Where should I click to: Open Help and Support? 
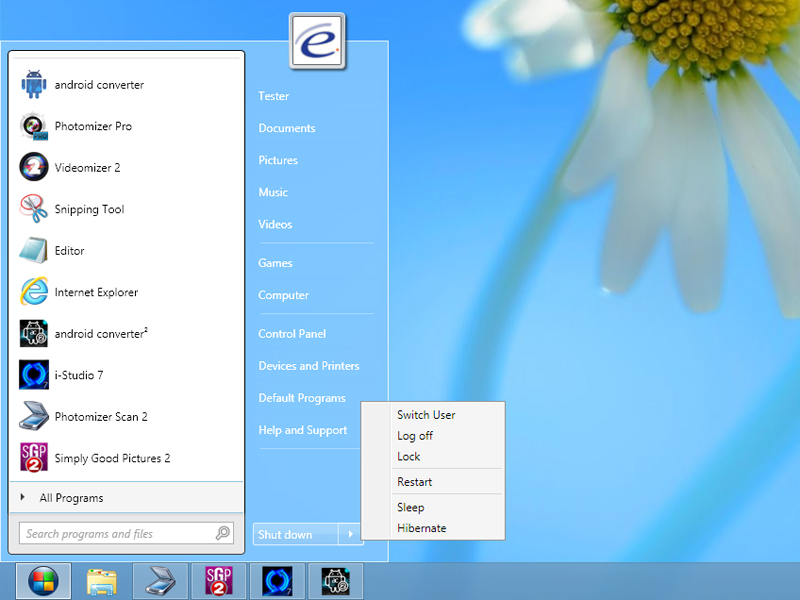(303, 430)
